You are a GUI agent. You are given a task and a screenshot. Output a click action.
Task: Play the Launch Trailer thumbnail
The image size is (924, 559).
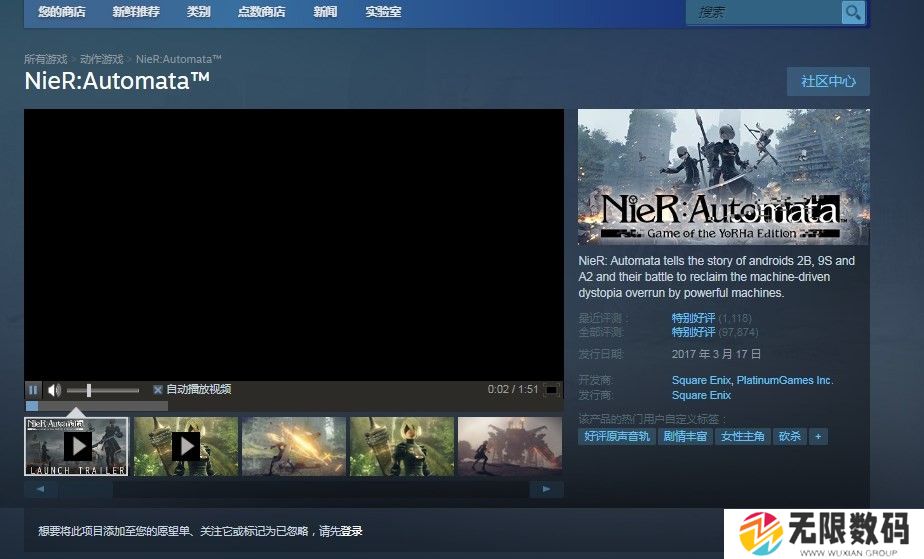(x=77, y=446)
